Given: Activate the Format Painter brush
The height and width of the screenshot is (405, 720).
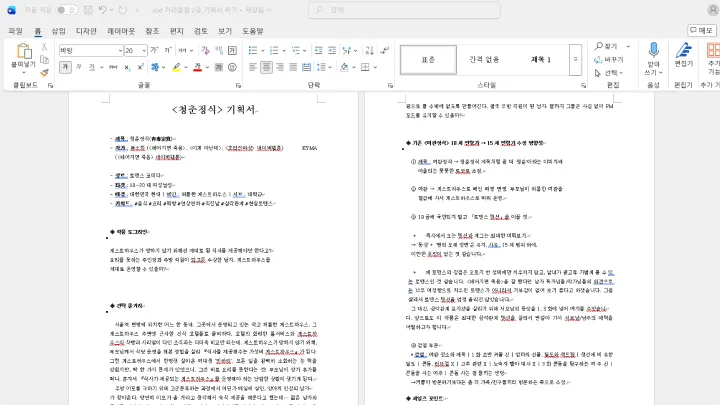Looking at the screenshot, I should [45, 73].
